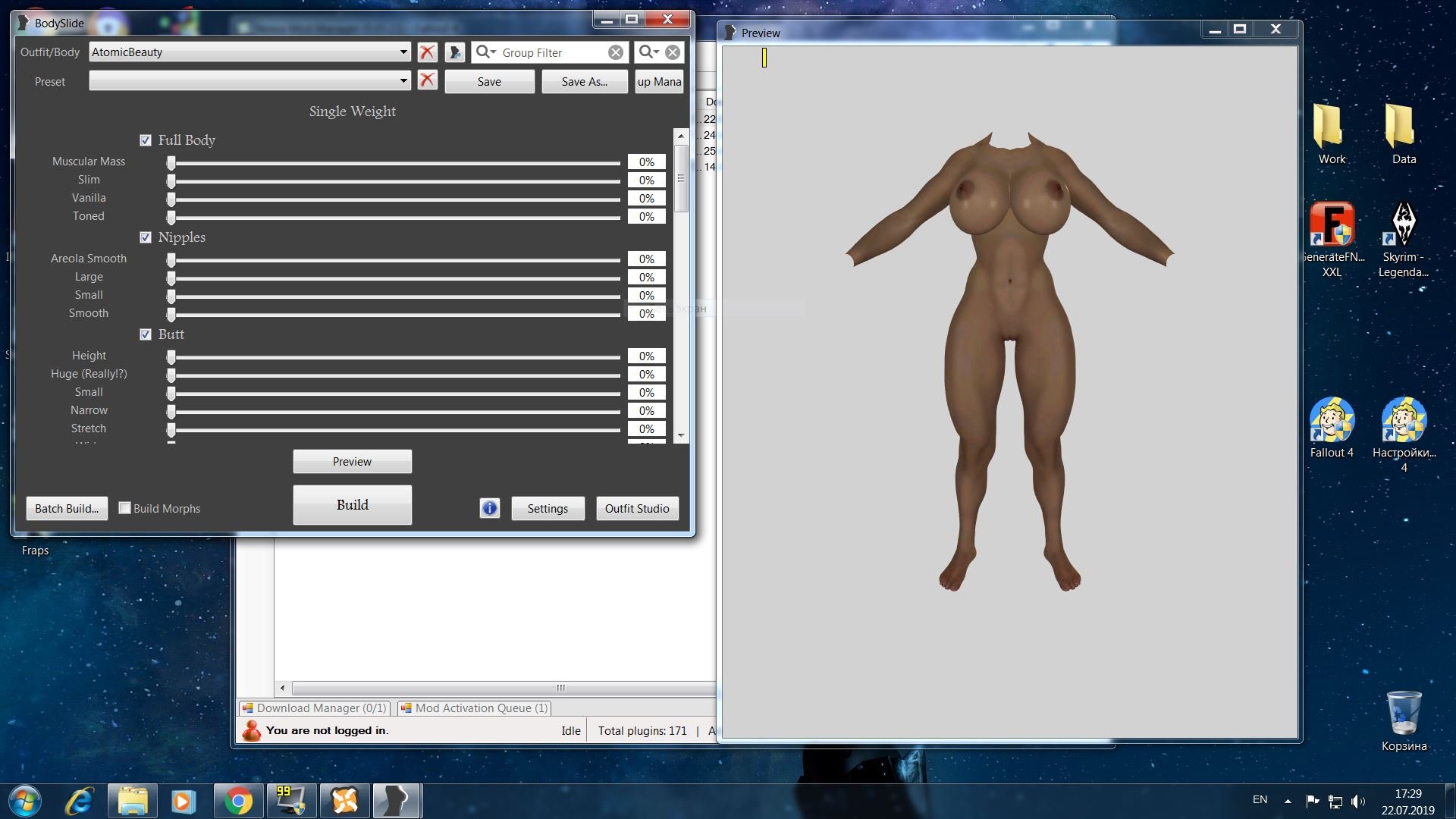
Task: Click the blue info about icon
Action: point(490,508)
